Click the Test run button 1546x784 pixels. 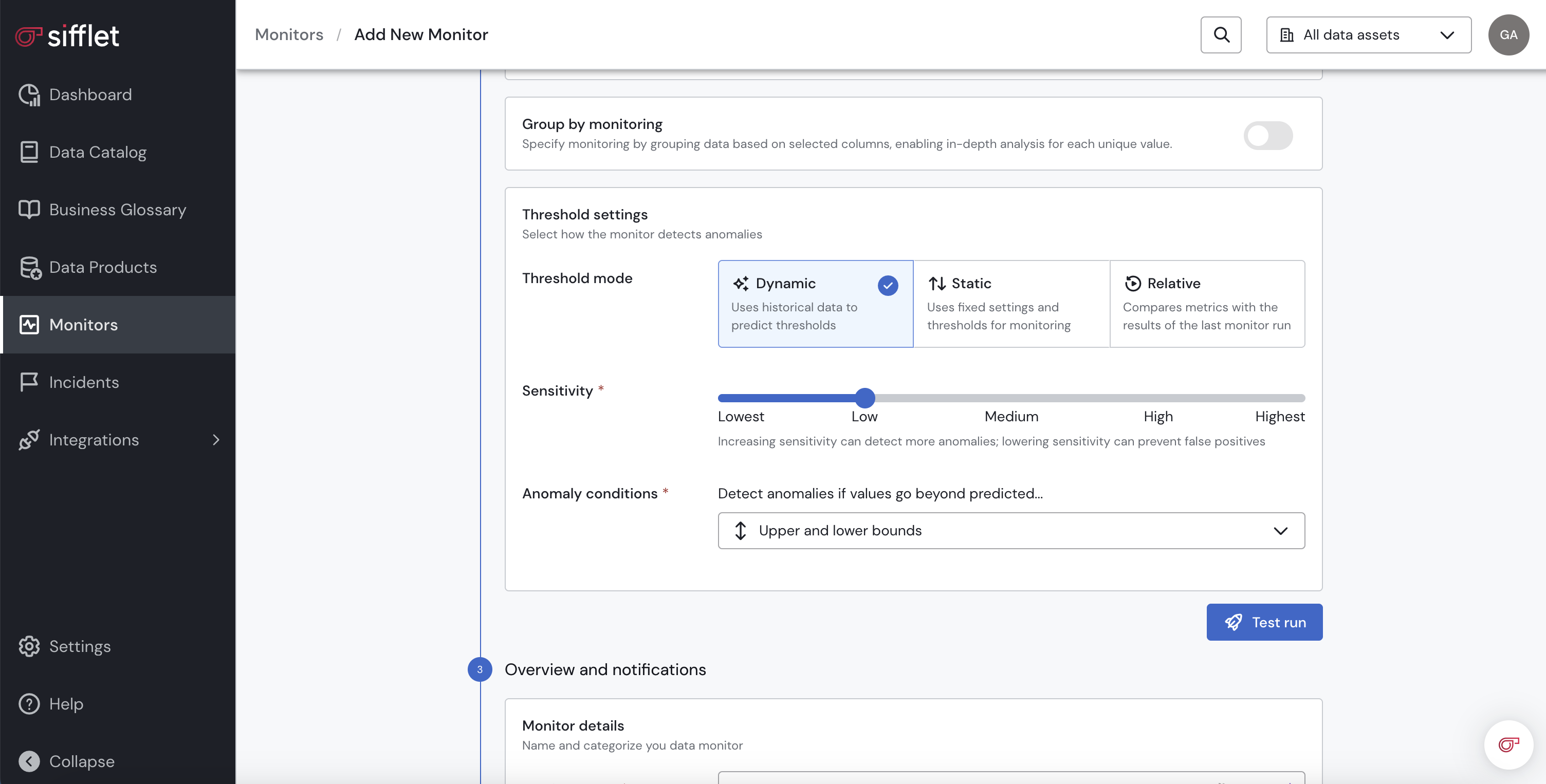point(1264,622)
